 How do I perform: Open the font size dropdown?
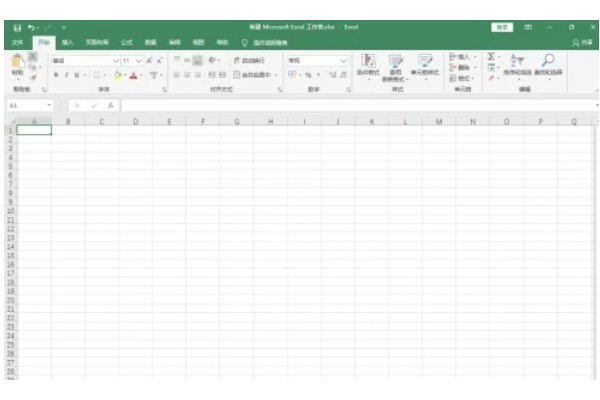[139, 61]
